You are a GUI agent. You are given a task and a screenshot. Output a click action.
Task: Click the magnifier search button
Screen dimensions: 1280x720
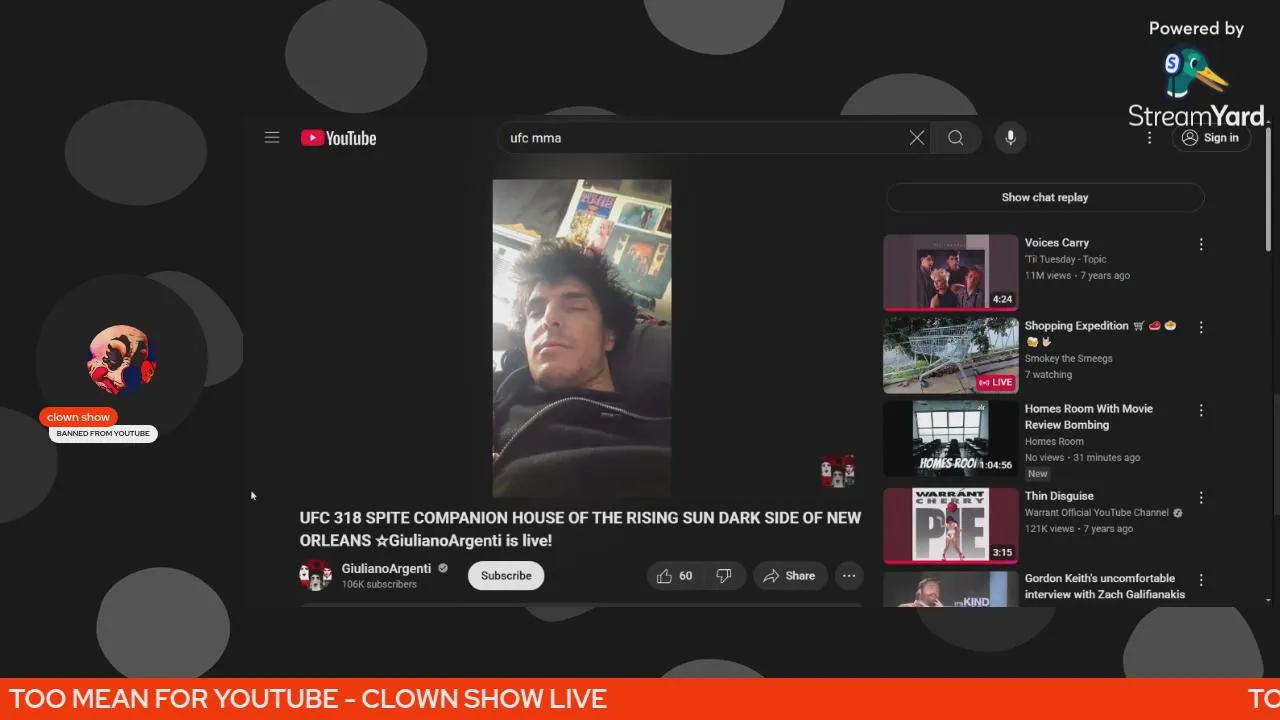click(x=956, y=138)
